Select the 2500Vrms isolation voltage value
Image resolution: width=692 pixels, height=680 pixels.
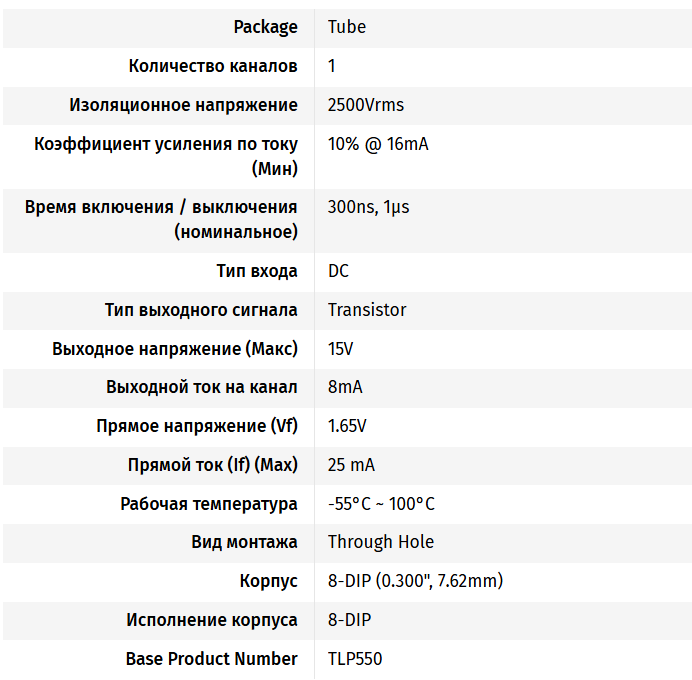(x=366, y=105)
